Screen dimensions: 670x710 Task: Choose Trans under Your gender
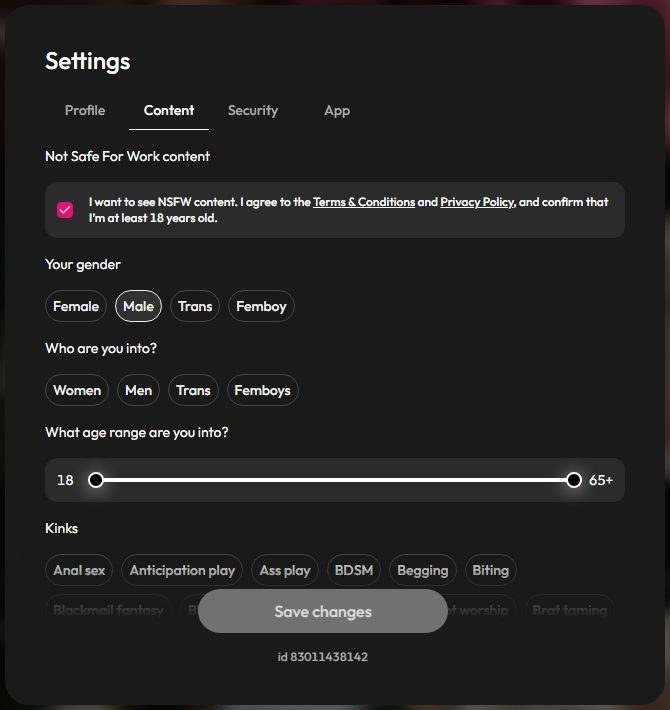tap(195, 307)
